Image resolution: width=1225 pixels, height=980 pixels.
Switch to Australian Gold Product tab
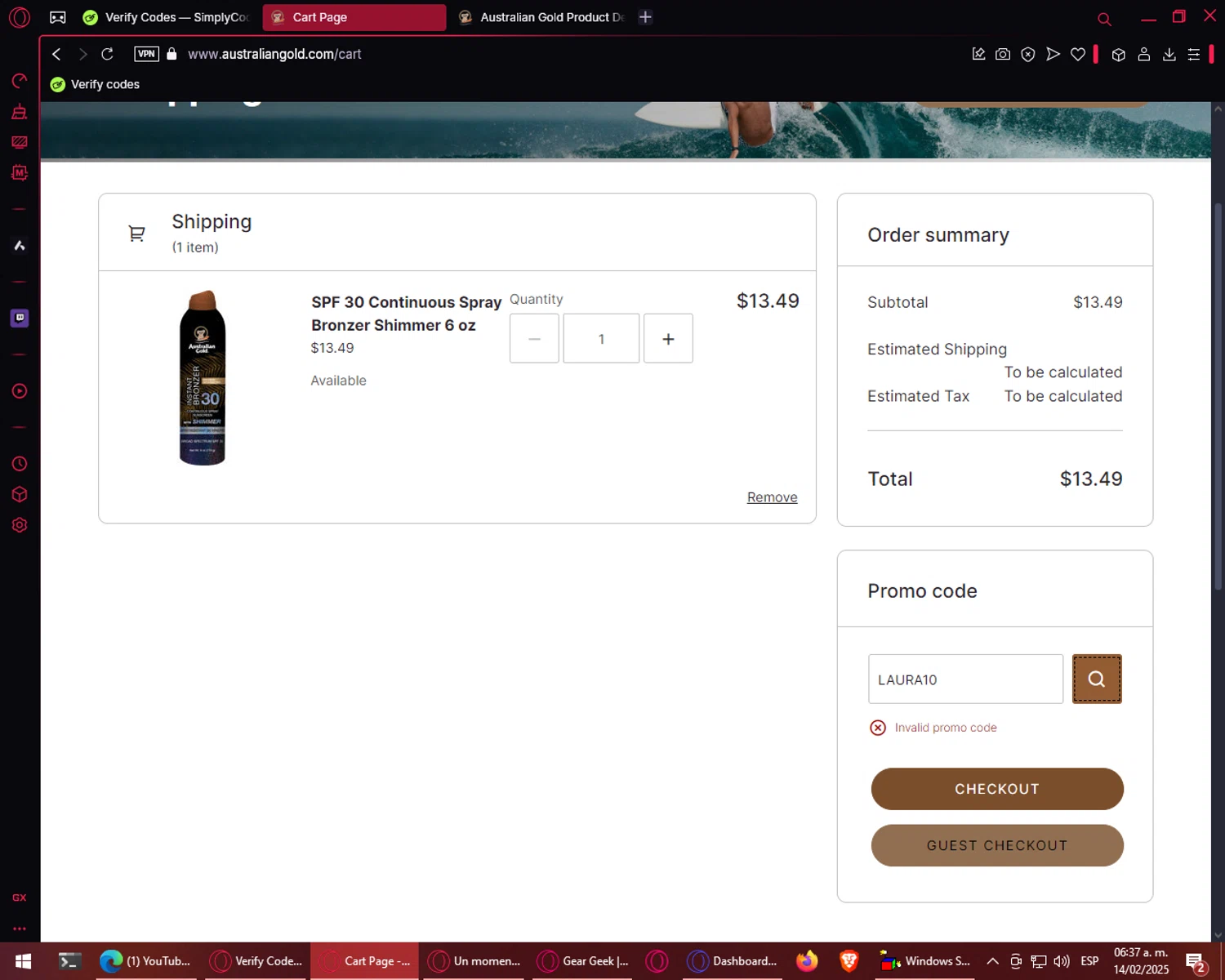pyautogui.click(x=542, y=17)
